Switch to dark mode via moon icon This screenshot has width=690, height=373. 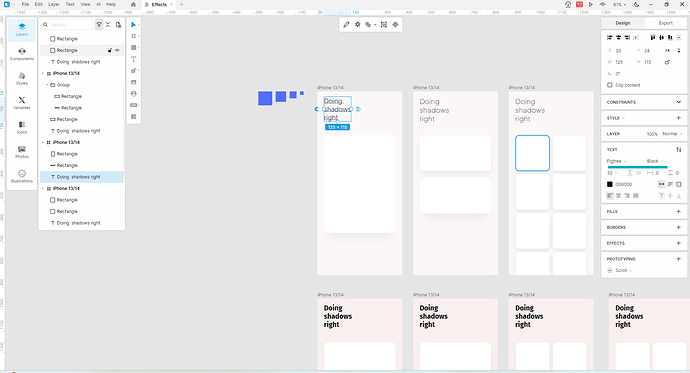[x=636, y=4]
